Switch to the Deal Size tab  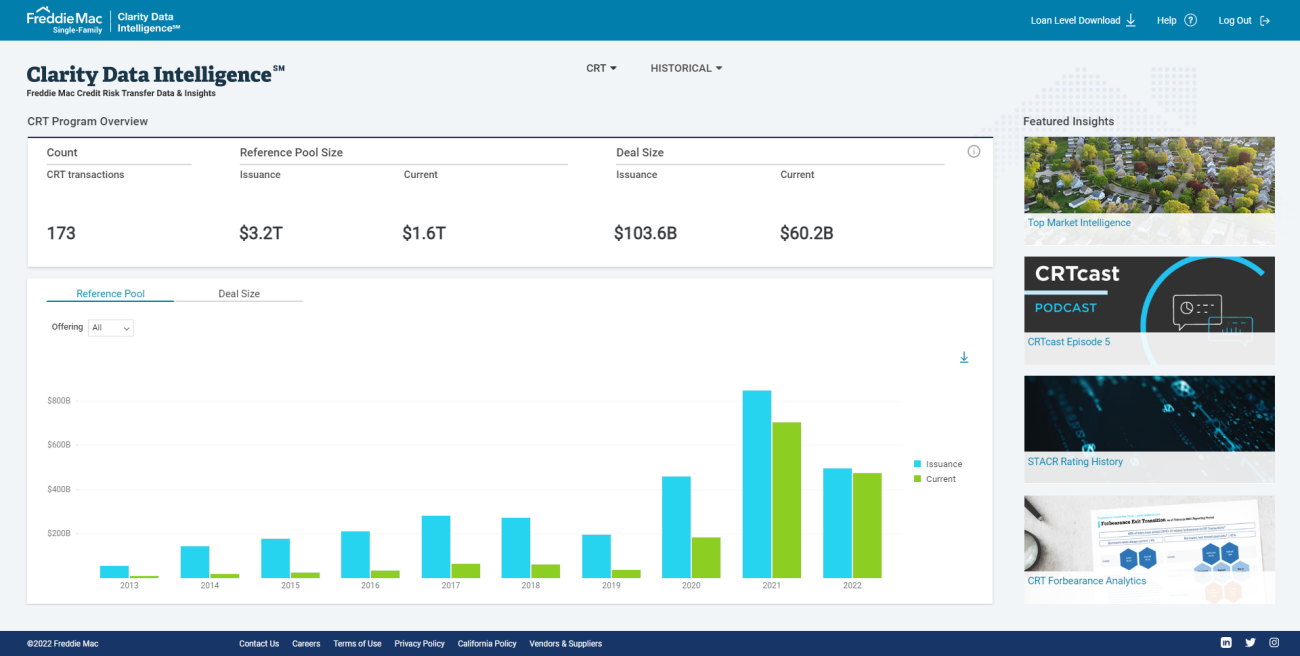pyautogui.click(x=239, y=293)
